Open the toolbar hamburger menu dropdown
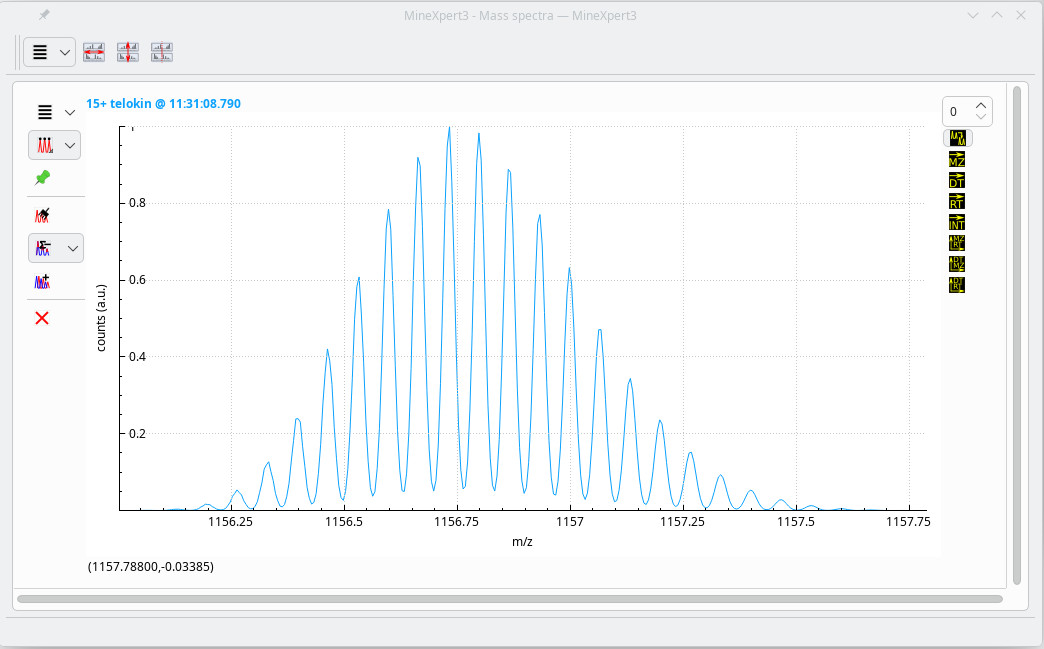Screen dimensions: 1044x649 tap(64, 52)
